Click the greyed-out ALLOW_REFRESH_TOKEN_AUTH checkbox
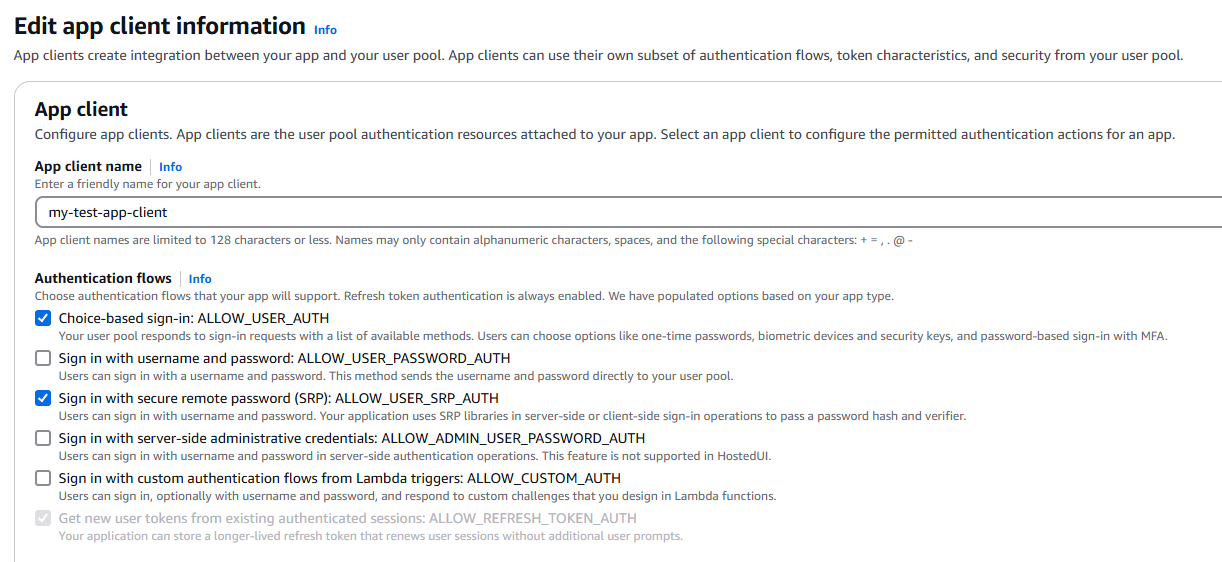Screen dimensions: 1222x562 point(43,518)
